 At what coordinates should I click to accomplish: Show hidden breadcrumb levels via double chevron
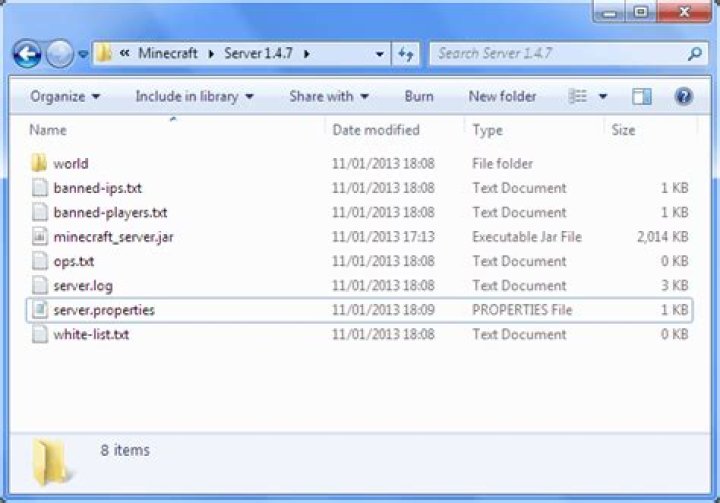point(124,53)
